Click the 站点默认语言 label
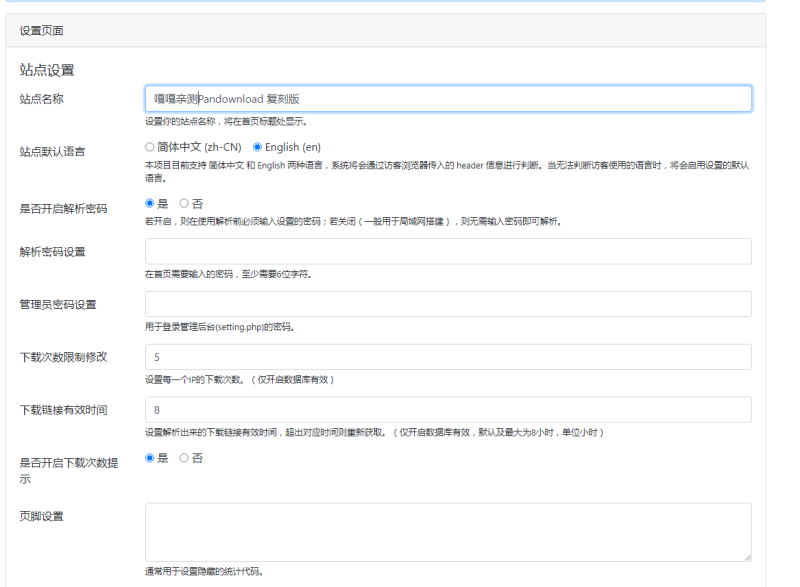Screen dimensions: 800x587 click(x=52, y=151)
